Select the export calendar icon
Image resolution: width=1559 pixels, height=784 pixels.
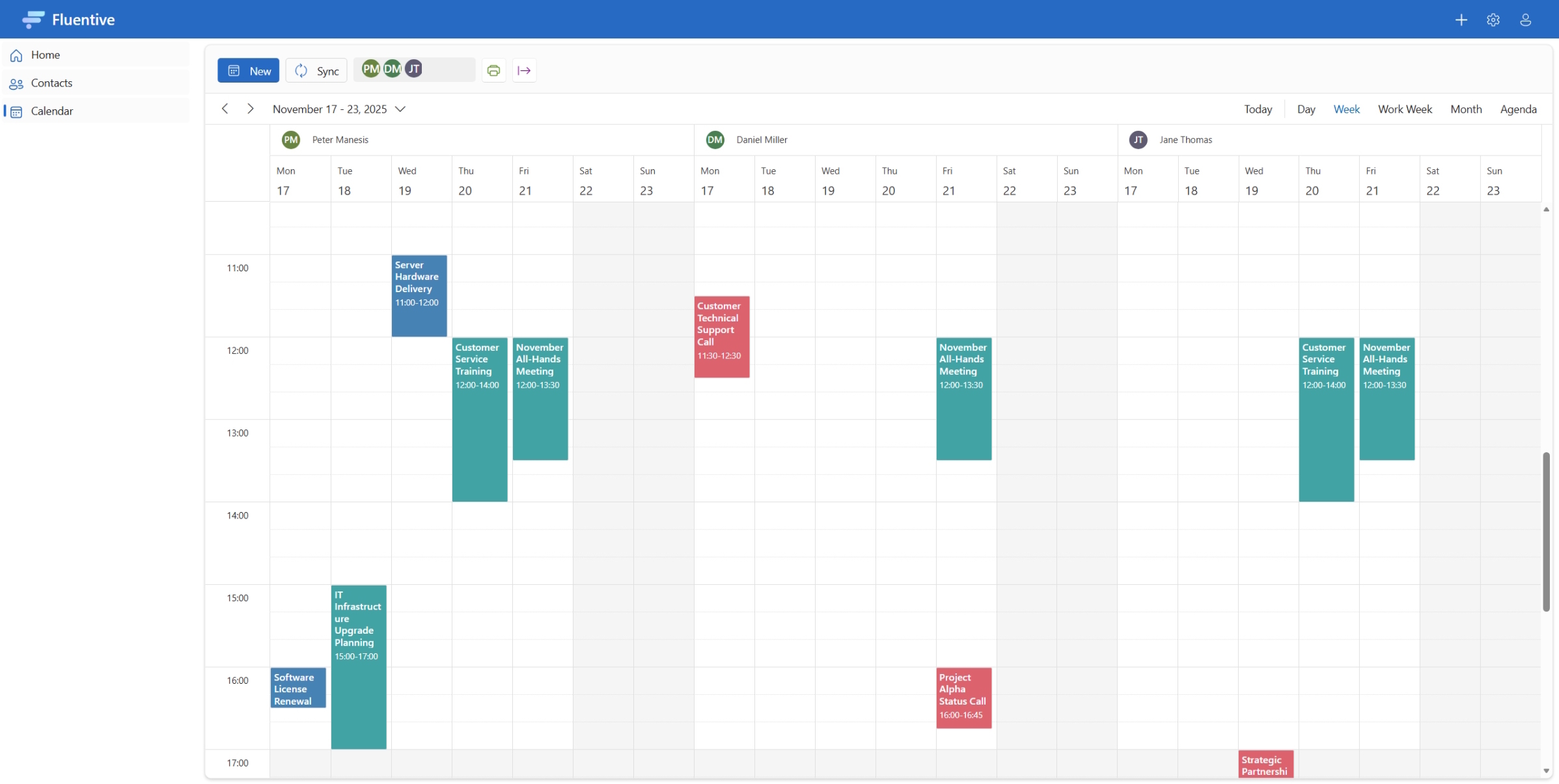pyautogui.click(x=523, y=70)
